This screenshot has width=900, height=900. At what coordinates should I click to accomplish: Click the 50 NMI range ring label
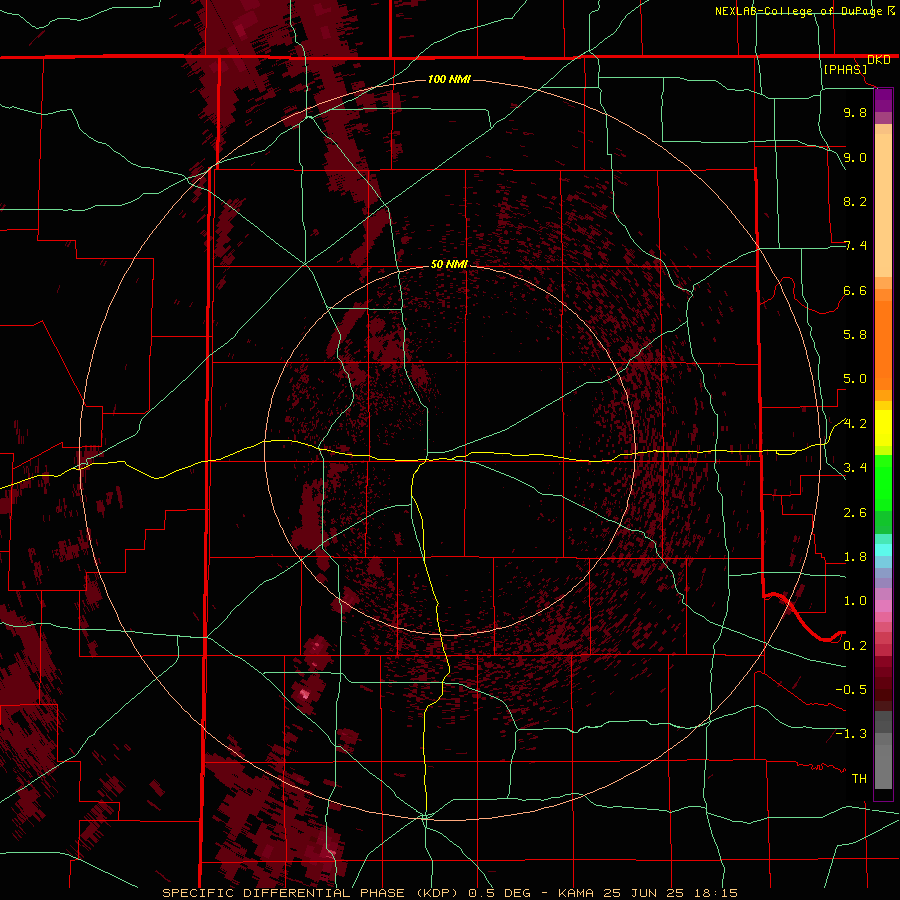click(x=449, y=264)
